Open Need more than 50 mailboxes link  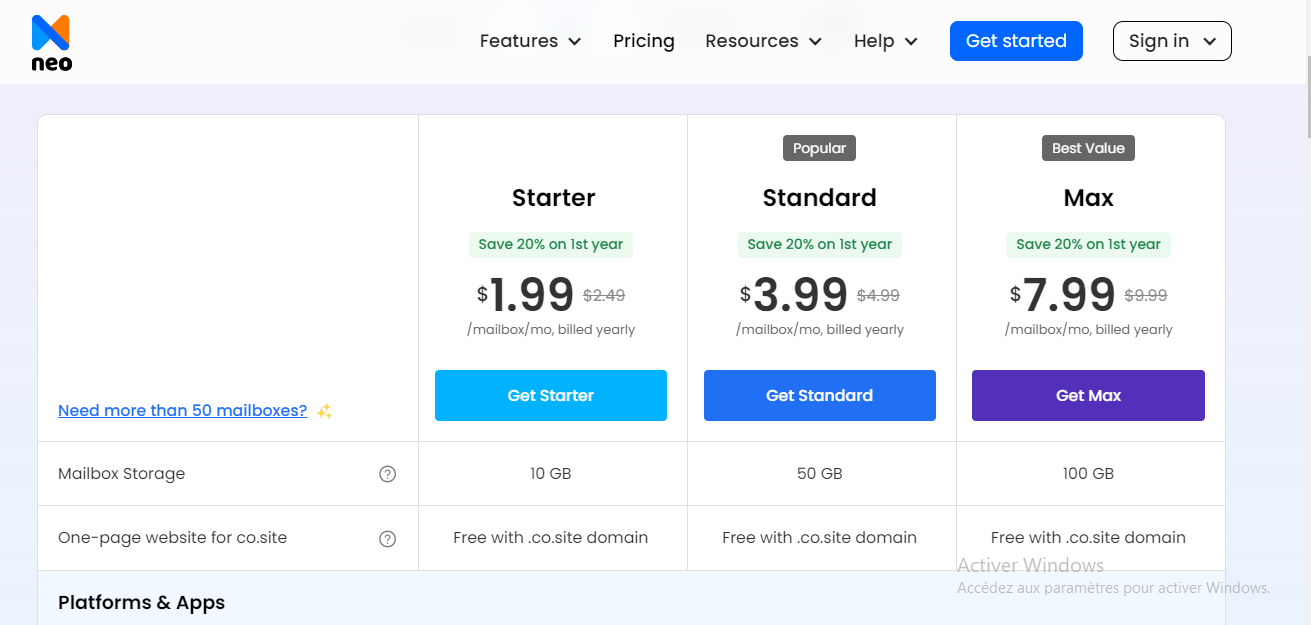click(183, 411)
